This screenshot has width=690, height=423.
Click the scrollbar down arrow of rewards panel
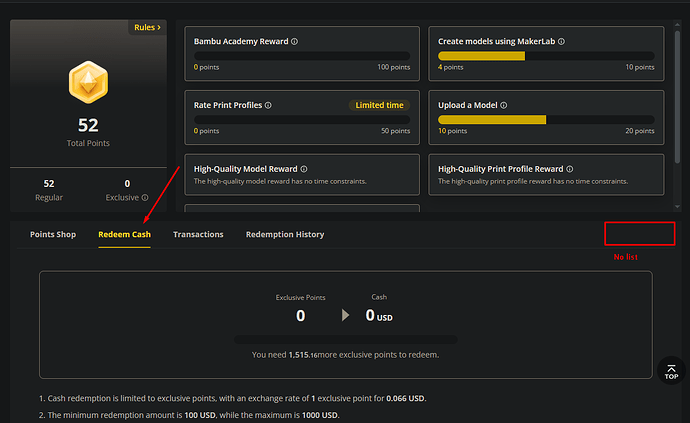click(677, 206)
